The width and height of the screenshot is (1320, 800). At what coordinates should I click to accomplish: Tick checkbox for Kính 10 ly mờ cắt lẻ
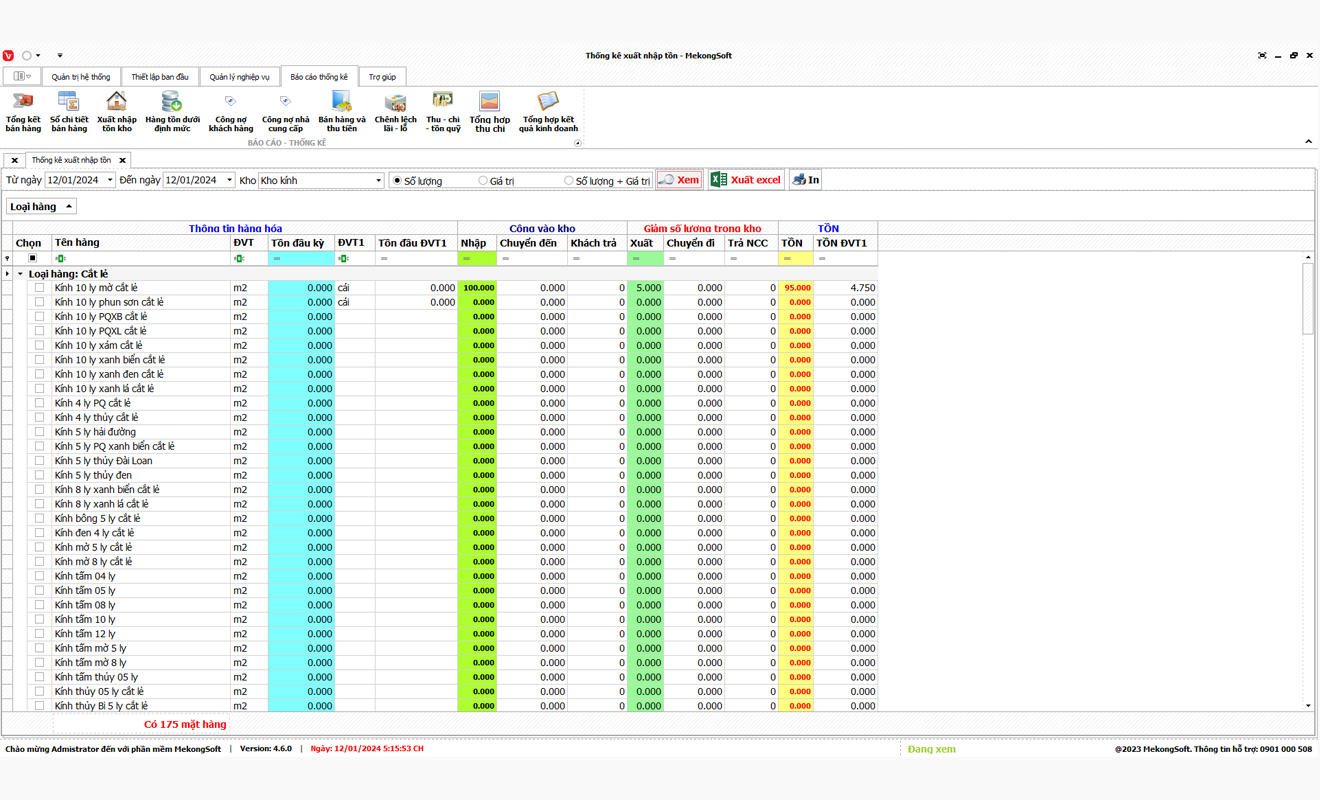40,288
